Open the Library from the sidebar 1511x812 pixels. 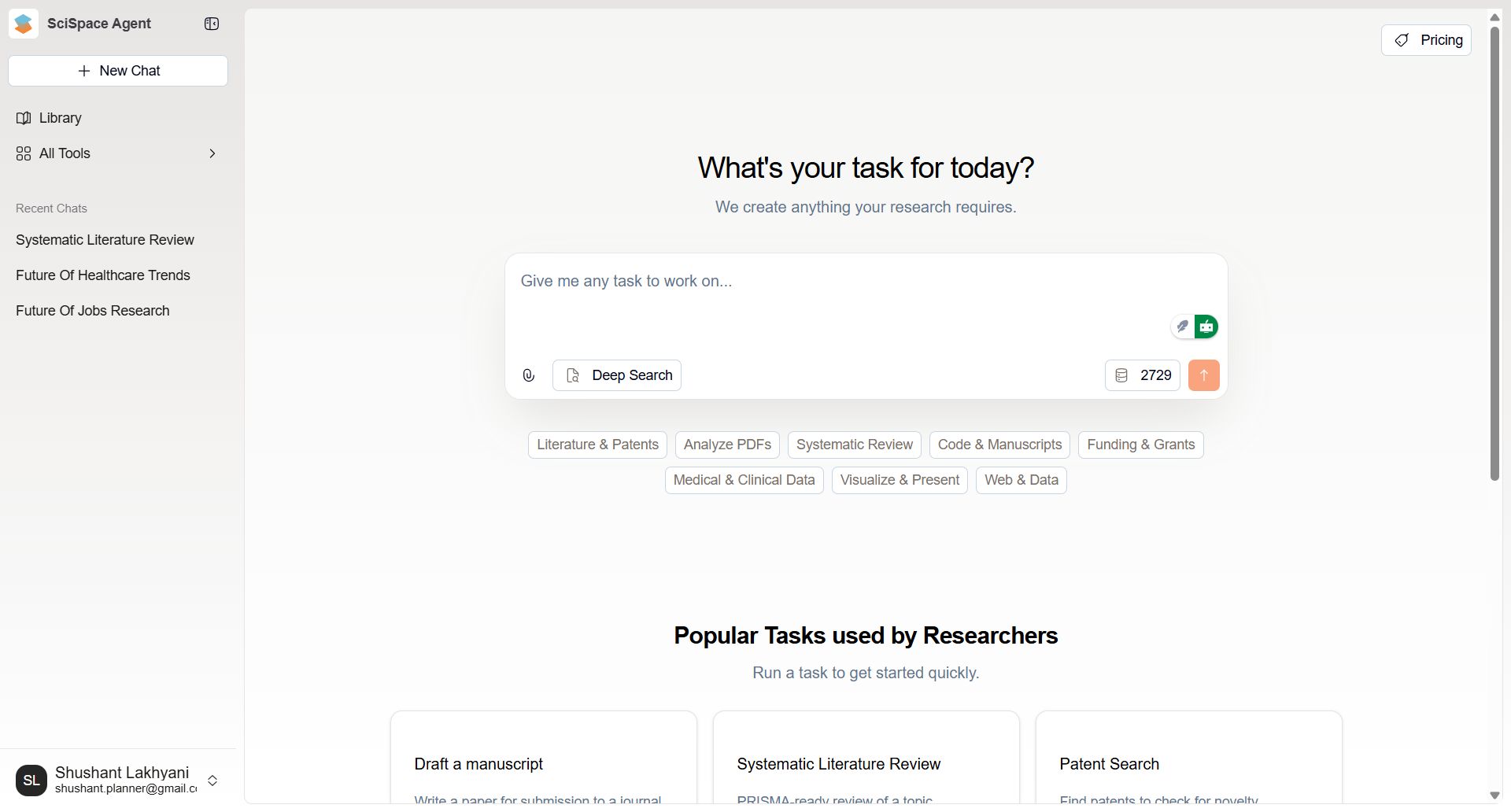coord(60,118)
